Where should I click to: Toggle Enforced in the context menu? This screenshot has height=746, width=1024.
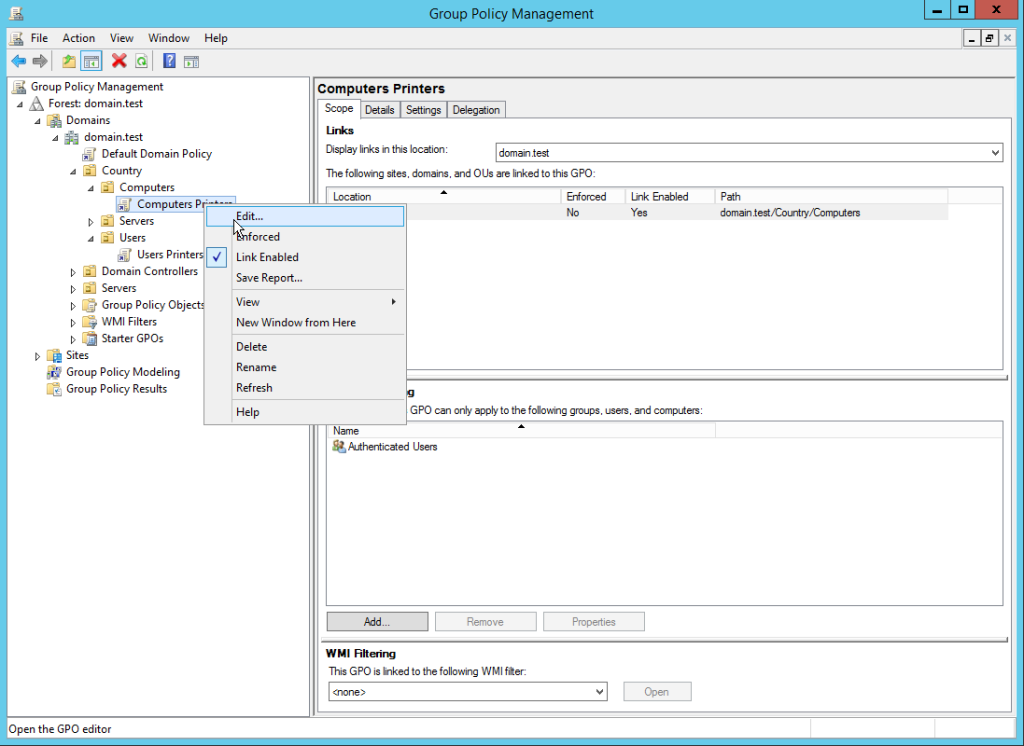pos(258,237)
